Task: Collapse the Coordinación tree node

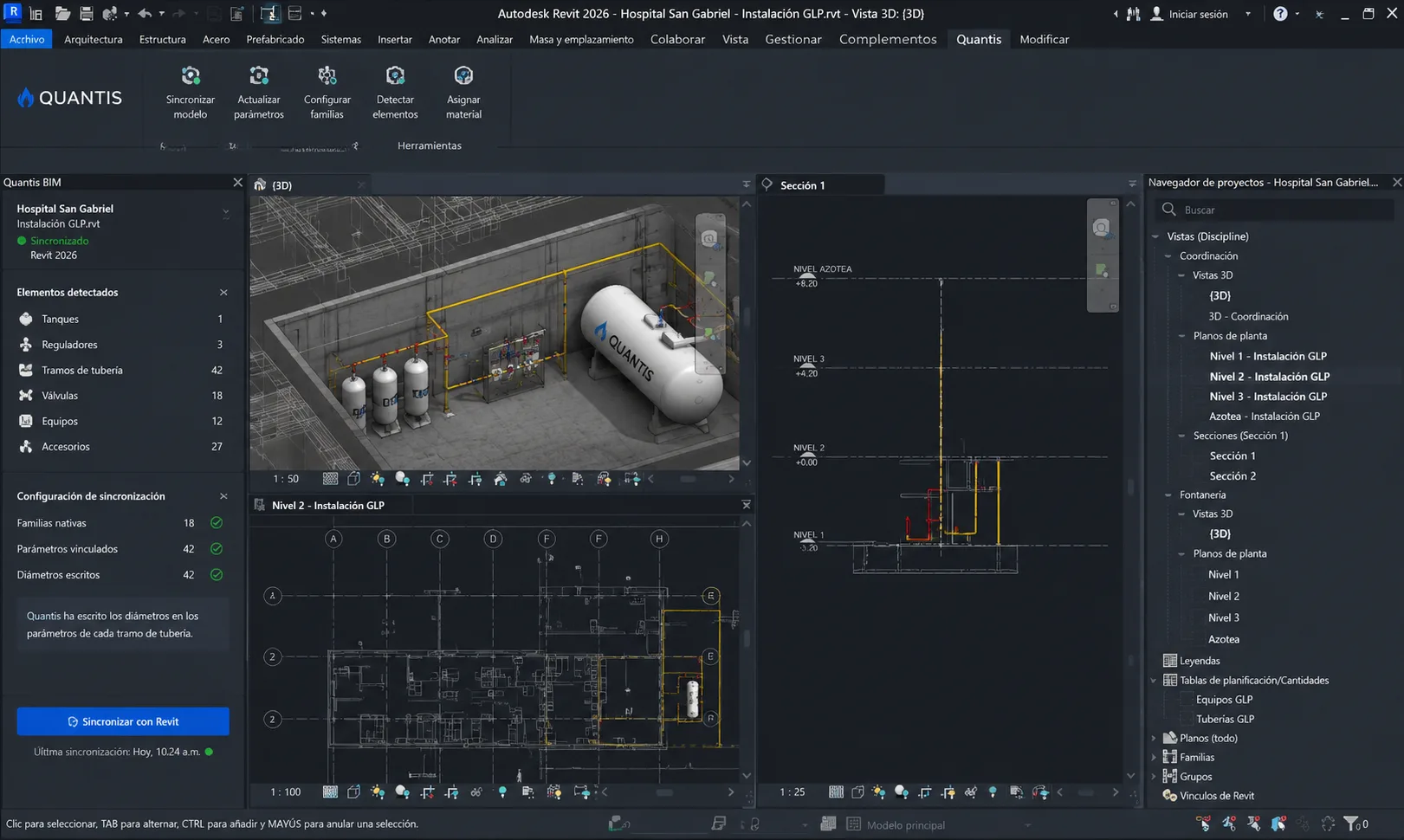Action: click(x=1168, y=256)
